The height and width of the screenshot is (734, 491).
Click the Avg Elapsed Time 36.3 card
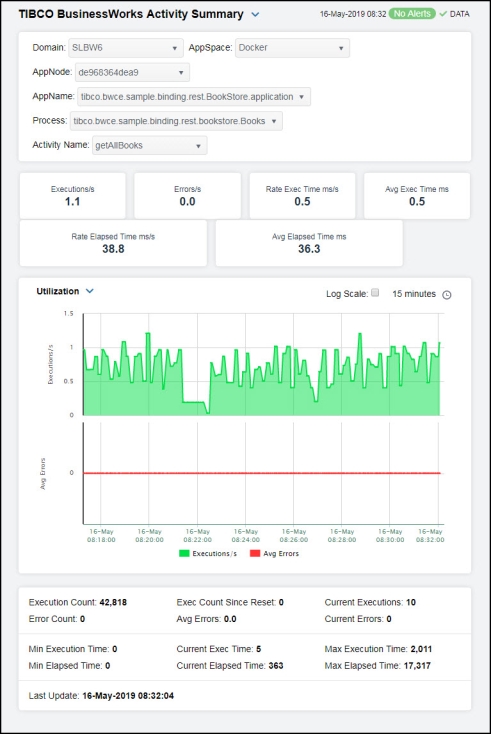[x=309, y=243]
